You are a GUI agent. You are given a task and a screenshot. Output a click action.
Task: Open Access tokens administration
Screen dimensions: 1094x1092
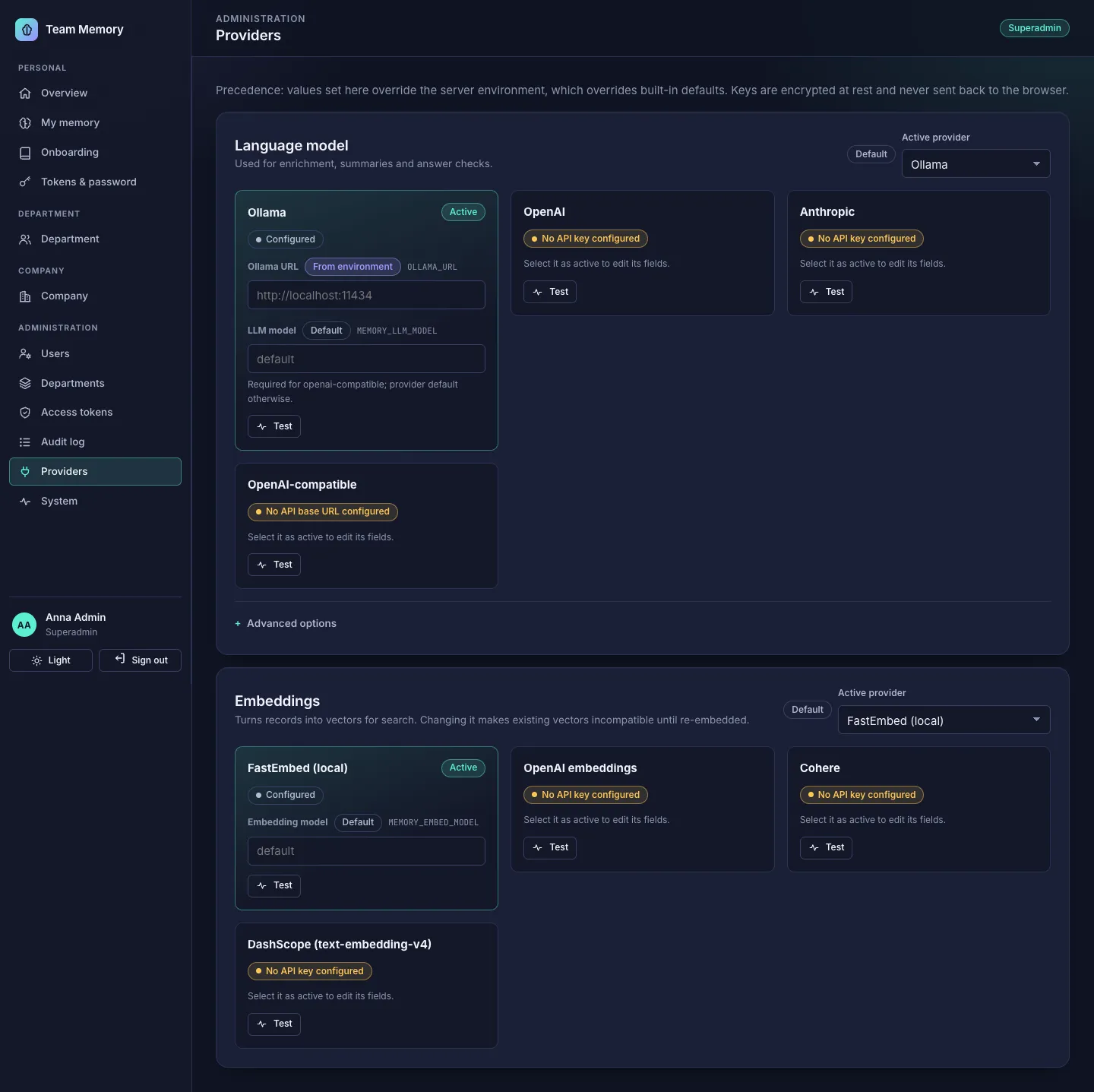click(95, 413)
